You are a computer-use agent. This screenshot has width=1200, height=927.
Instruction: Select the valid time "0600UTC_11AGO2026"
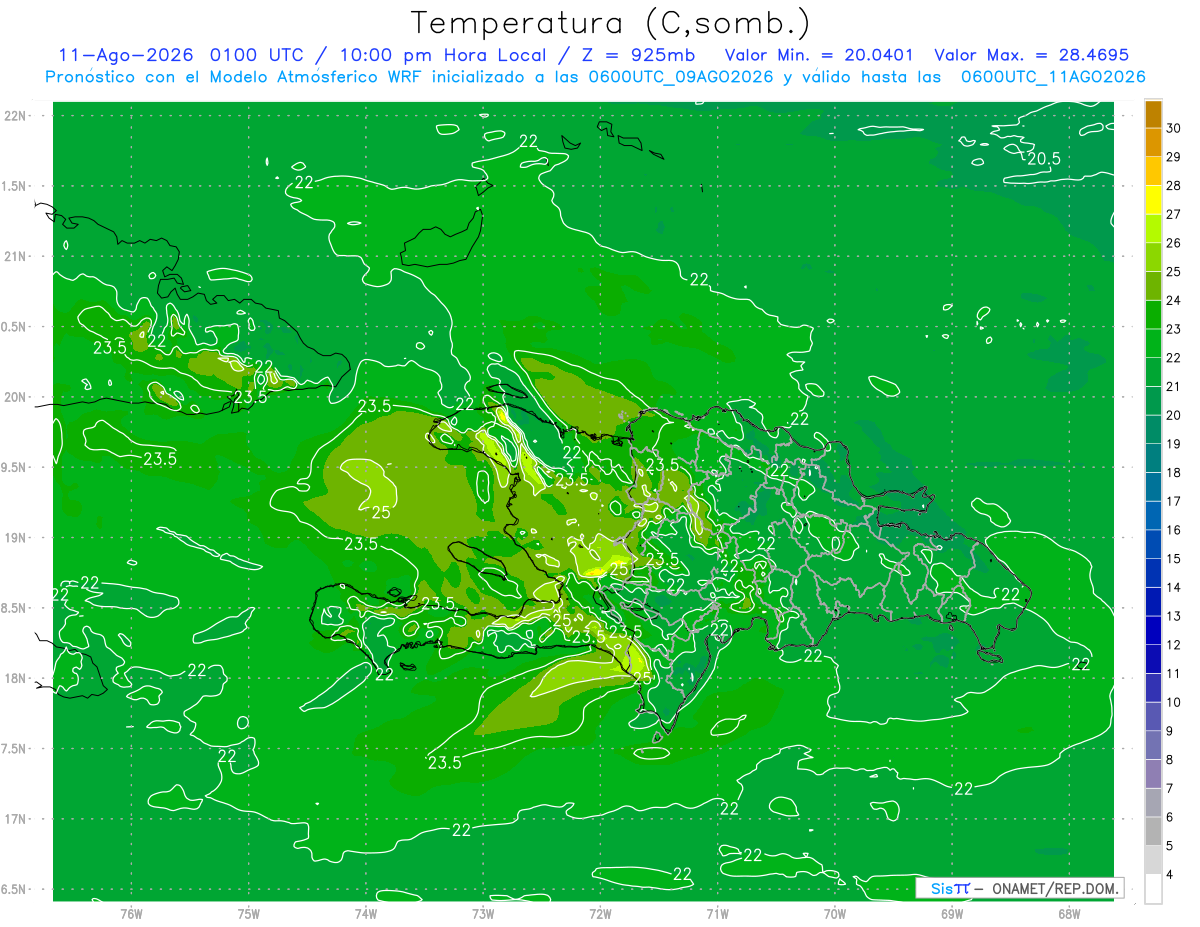pyautogui.click(x=1053, y=77)
